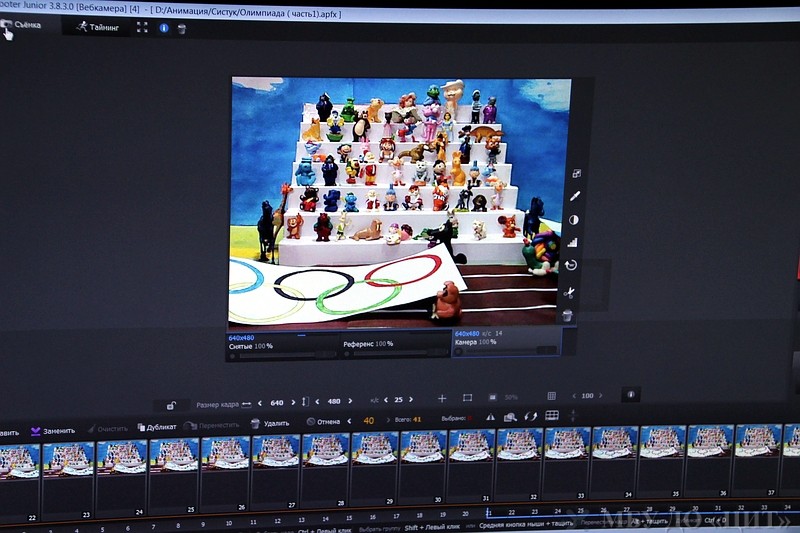This screenshot has height=533, width=800.
Task: Click the rotate counterclockwise icon
Action: coord(571,266)
